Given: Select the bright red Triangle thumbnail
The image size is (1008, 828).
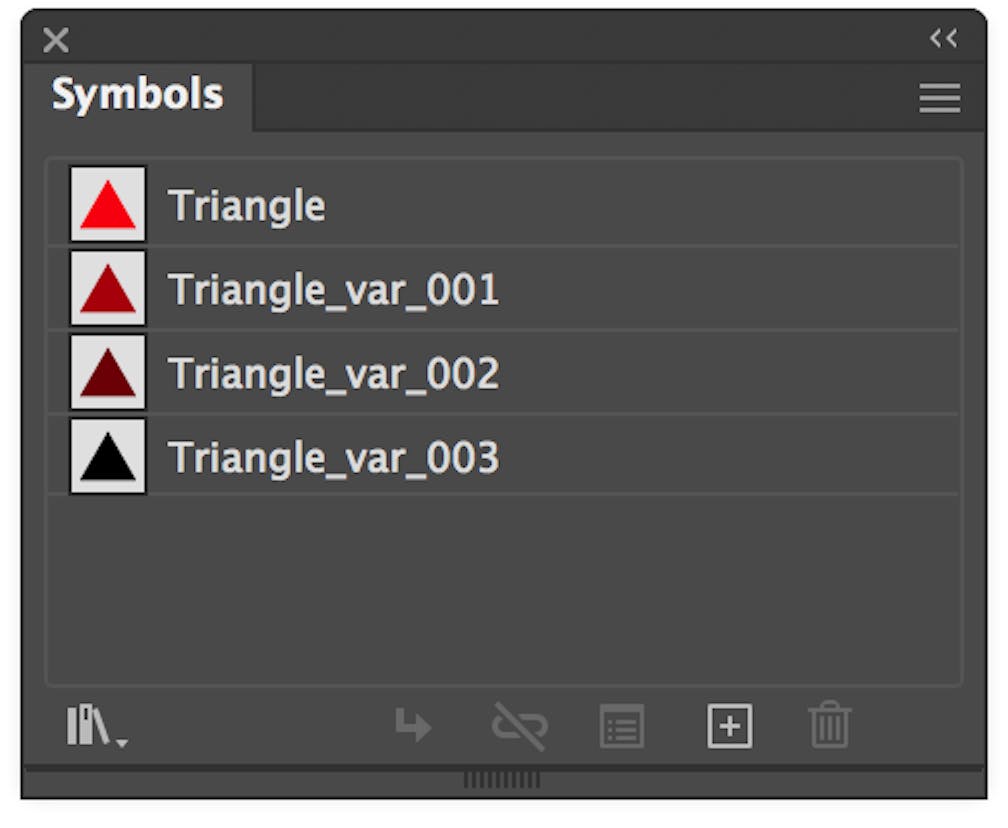Looking at the screenshot, I should click(108, 205).
